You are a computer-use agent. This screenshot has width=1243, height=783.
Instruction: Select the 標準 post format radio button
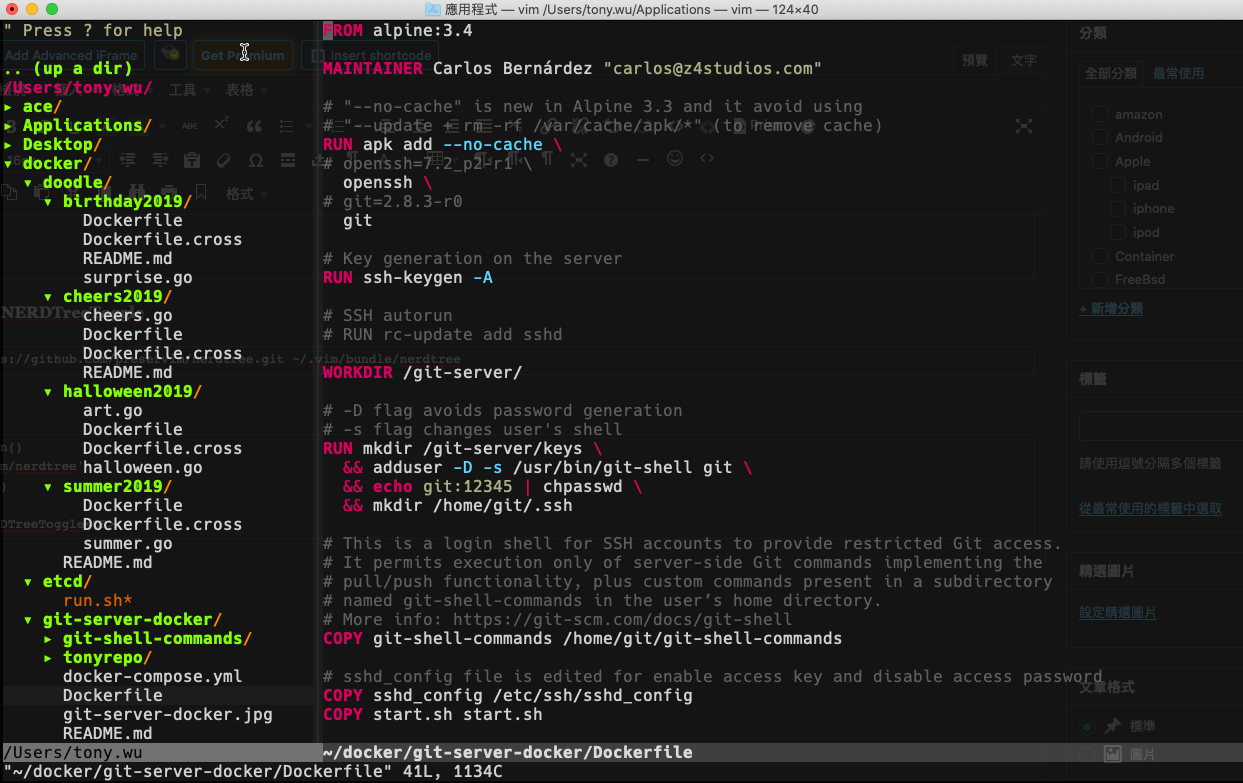pyautogui.click(x=1087, y=727)
